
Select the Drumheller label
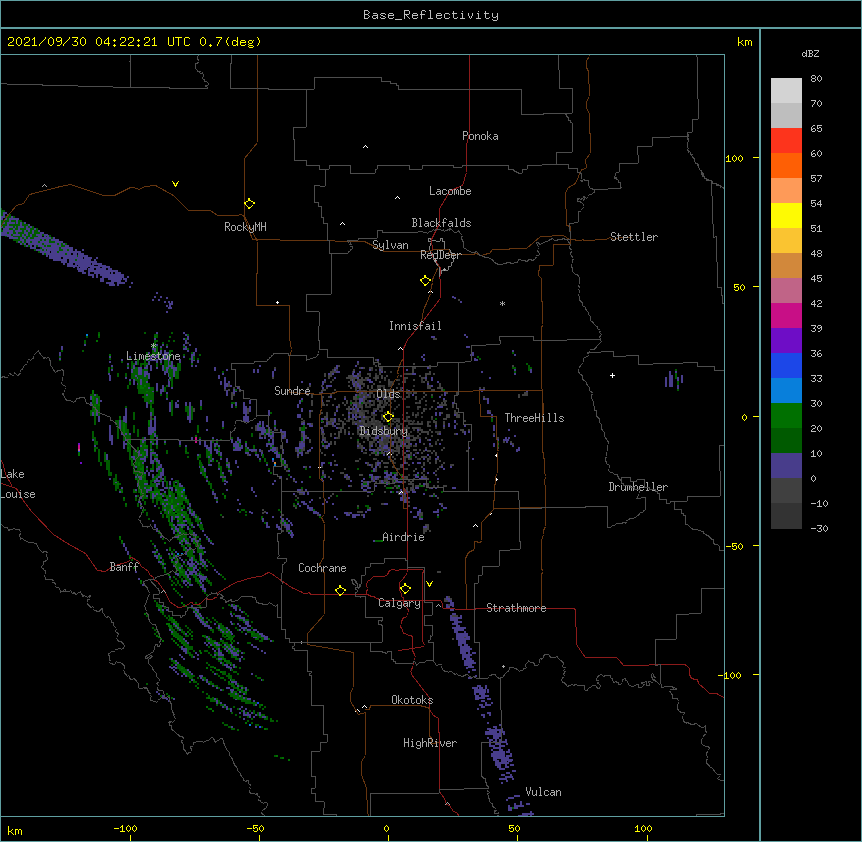[638, 487]
